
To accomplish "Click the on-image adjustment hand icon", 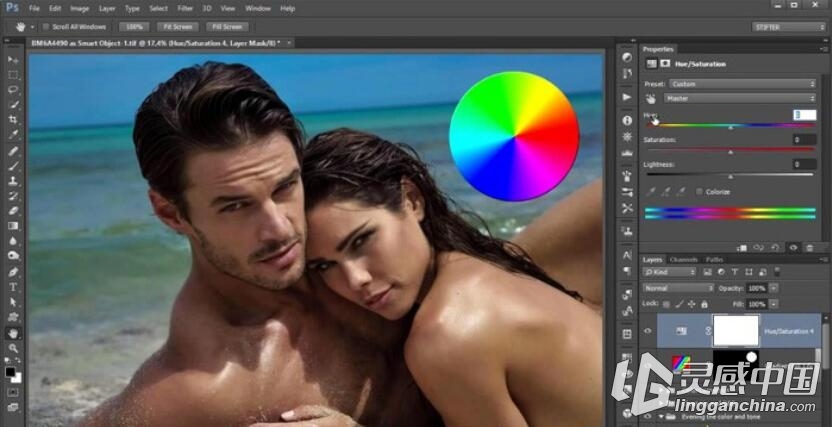I will (x=651, y=99).
